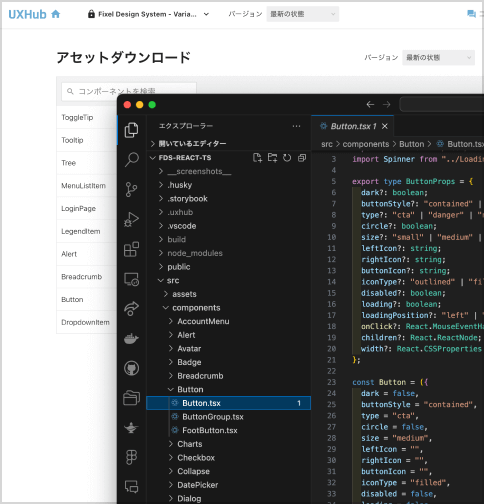Screen dimensions: 484x504
Task: Expand the assets folder
Action: pos(229,294)
